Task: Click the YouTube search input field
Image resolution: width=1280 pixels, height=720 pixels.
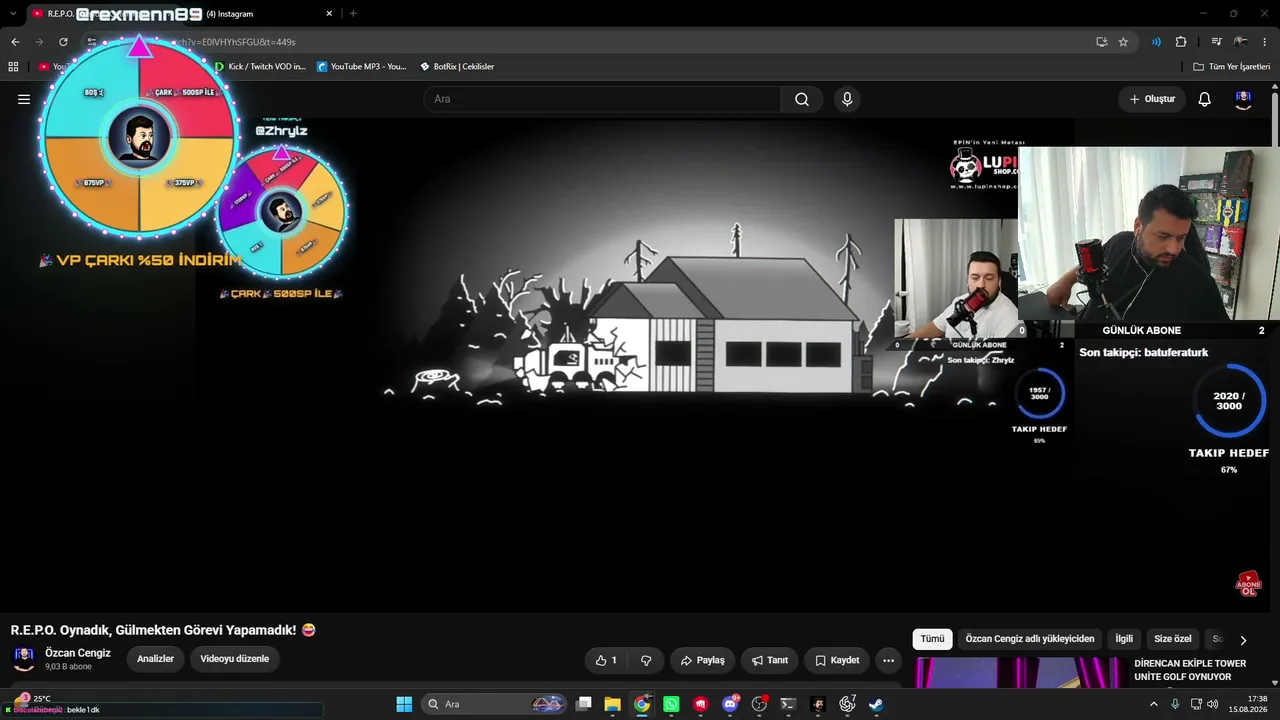Action: [x=602, y=99]
